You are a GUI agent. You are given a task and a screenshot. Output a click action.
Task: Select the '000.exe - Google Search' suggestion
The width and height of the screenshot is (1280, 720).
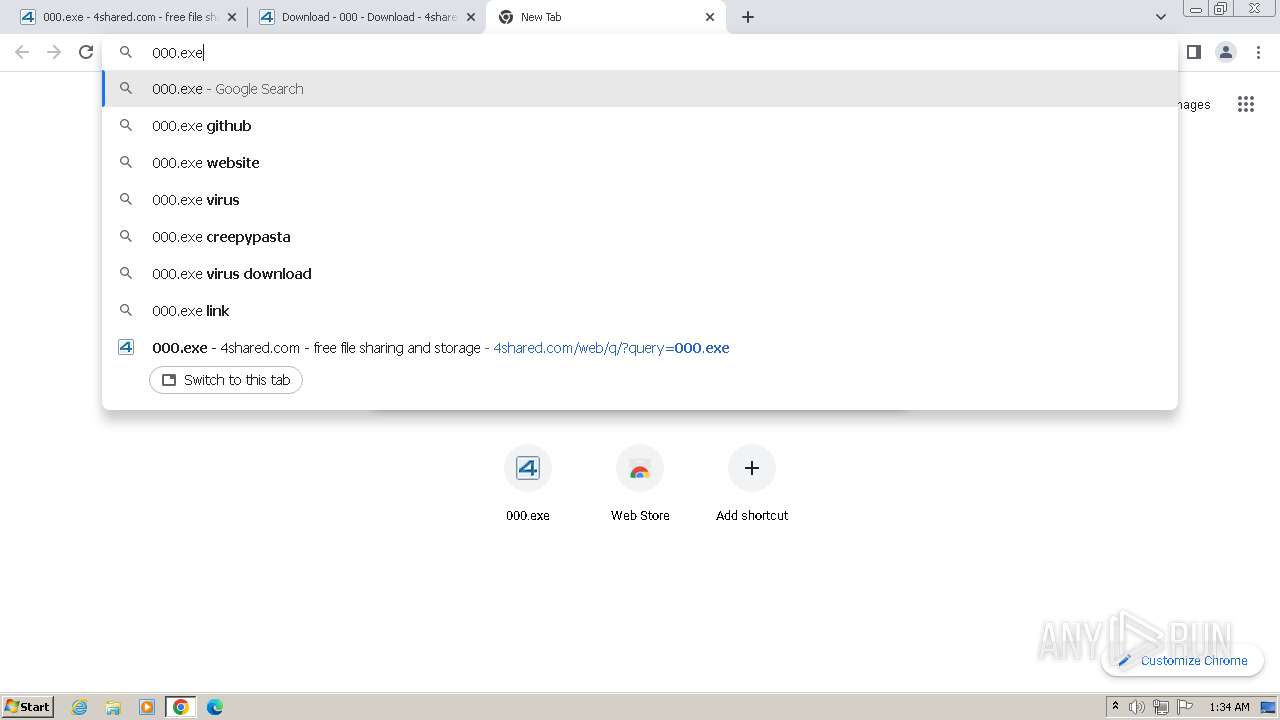[x=640, y=89]
